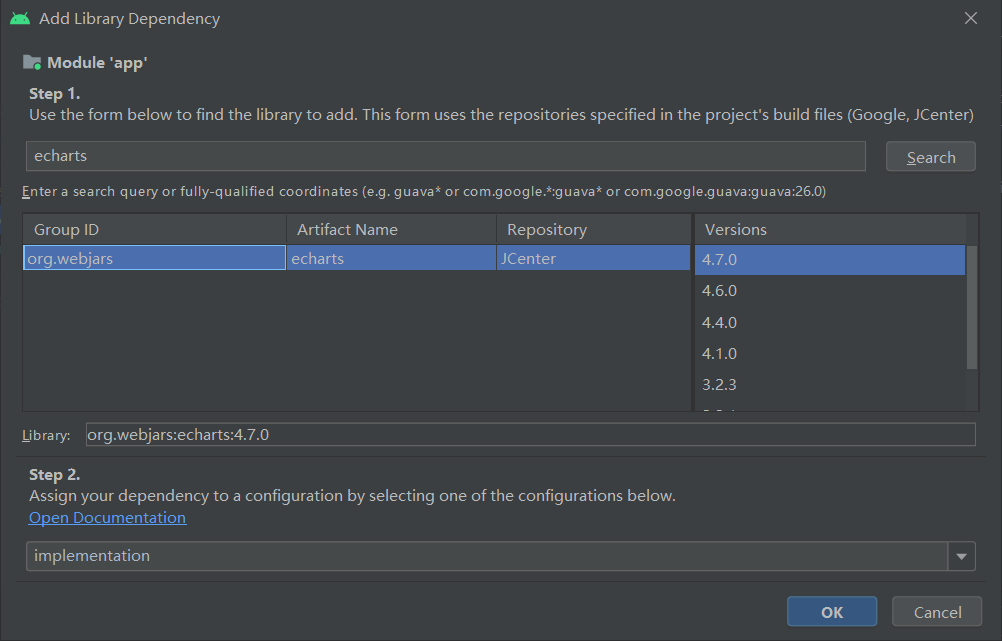The image size is (1002, 641).
Task: Choose version 4.4.0 in the list
Action: click(x=829, y=322)
